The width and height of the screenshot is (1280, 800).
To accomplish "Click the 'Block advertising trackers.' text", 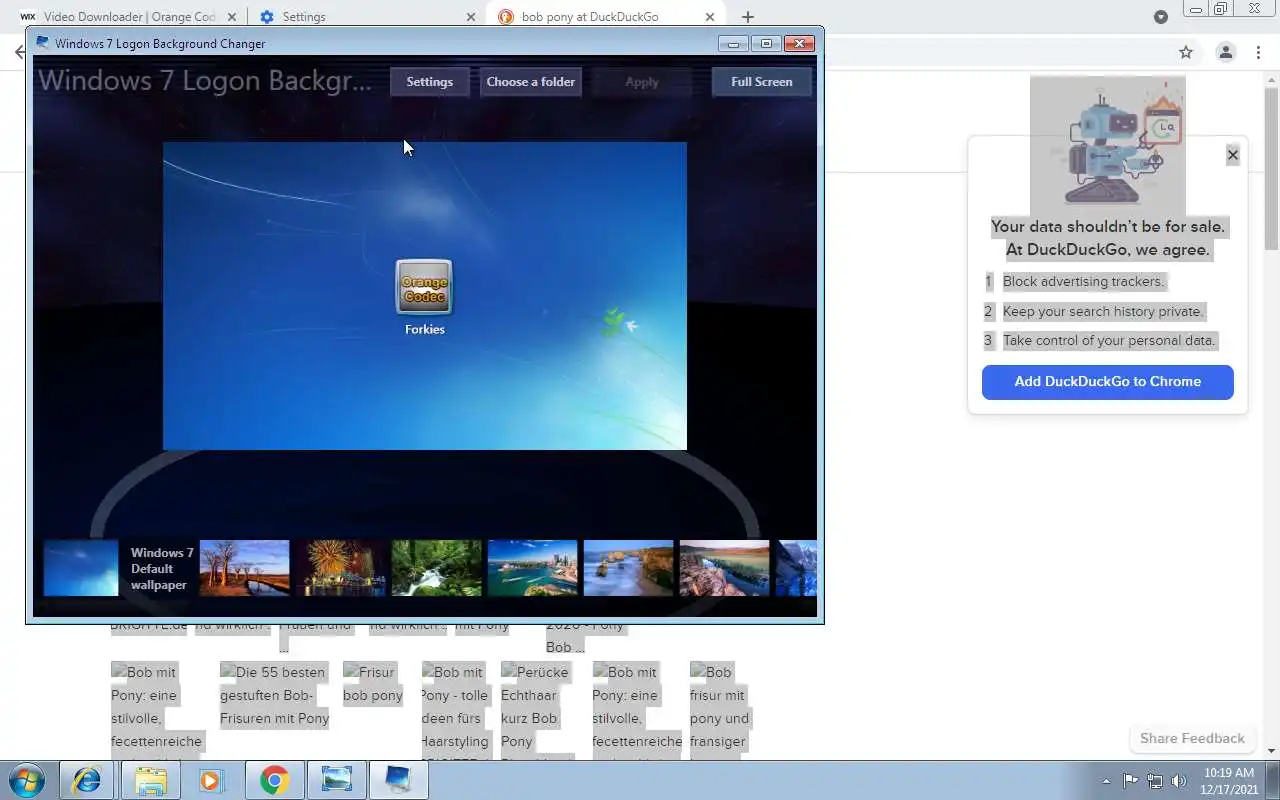I will click(x=1083, y=281).
